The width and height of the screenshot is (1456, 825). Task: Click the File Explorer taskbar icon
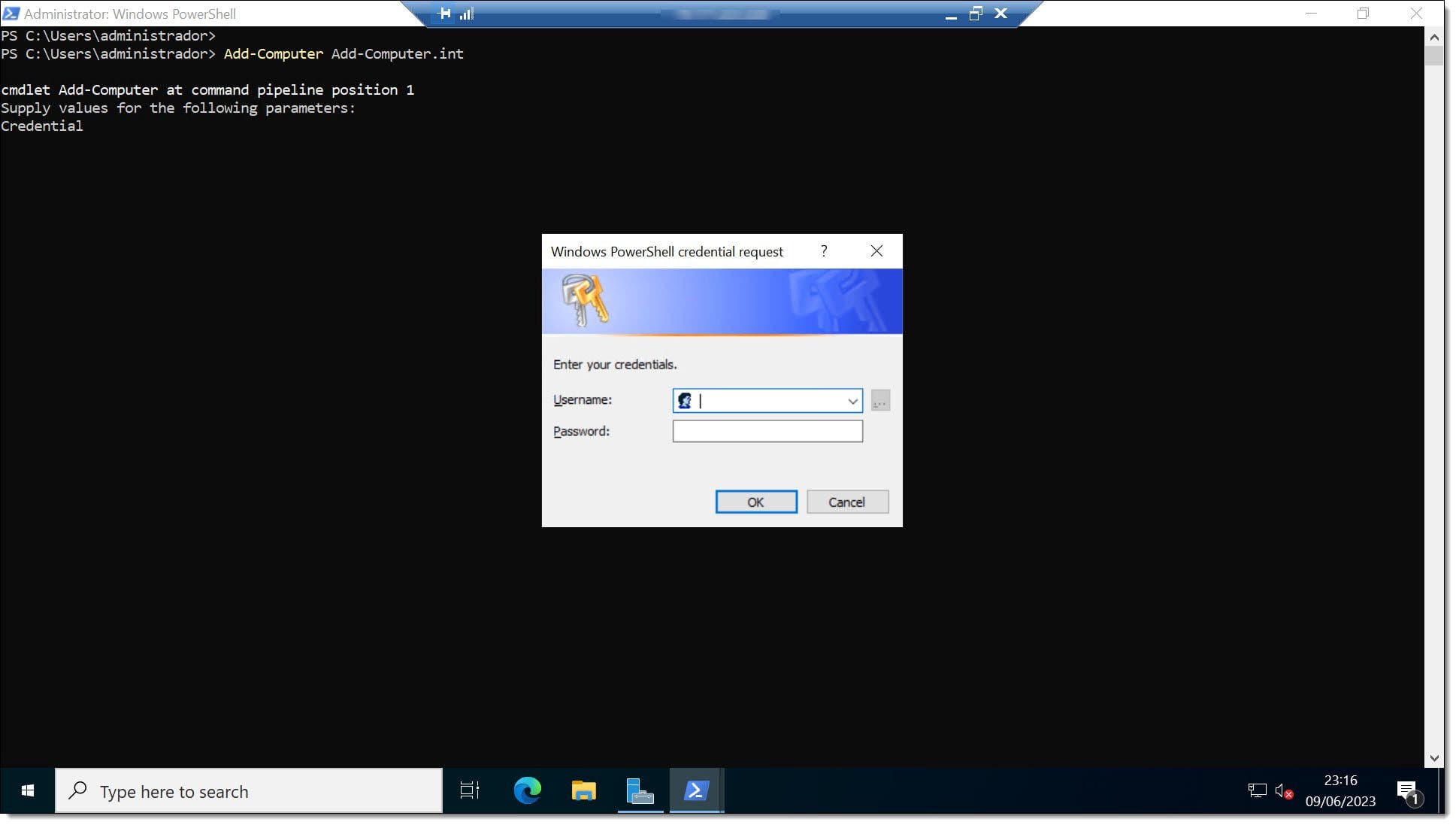click(x=583, y=791)
